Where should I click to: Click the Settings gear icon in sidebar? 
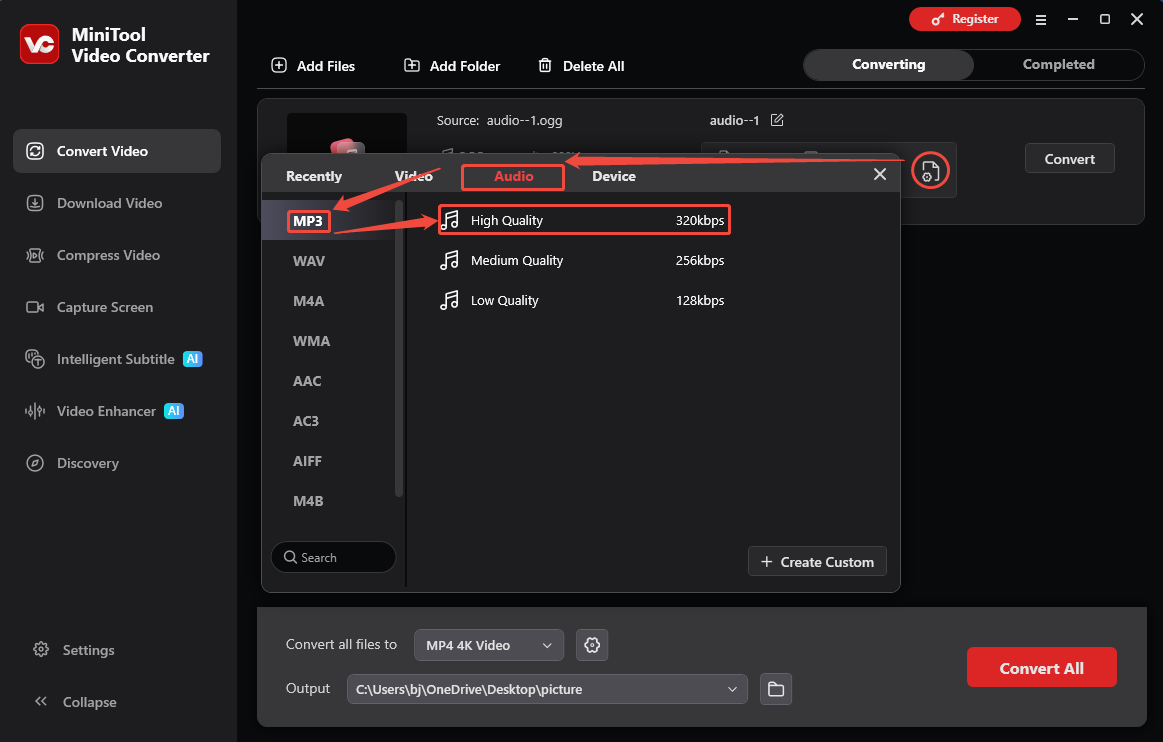coord(41,649)
